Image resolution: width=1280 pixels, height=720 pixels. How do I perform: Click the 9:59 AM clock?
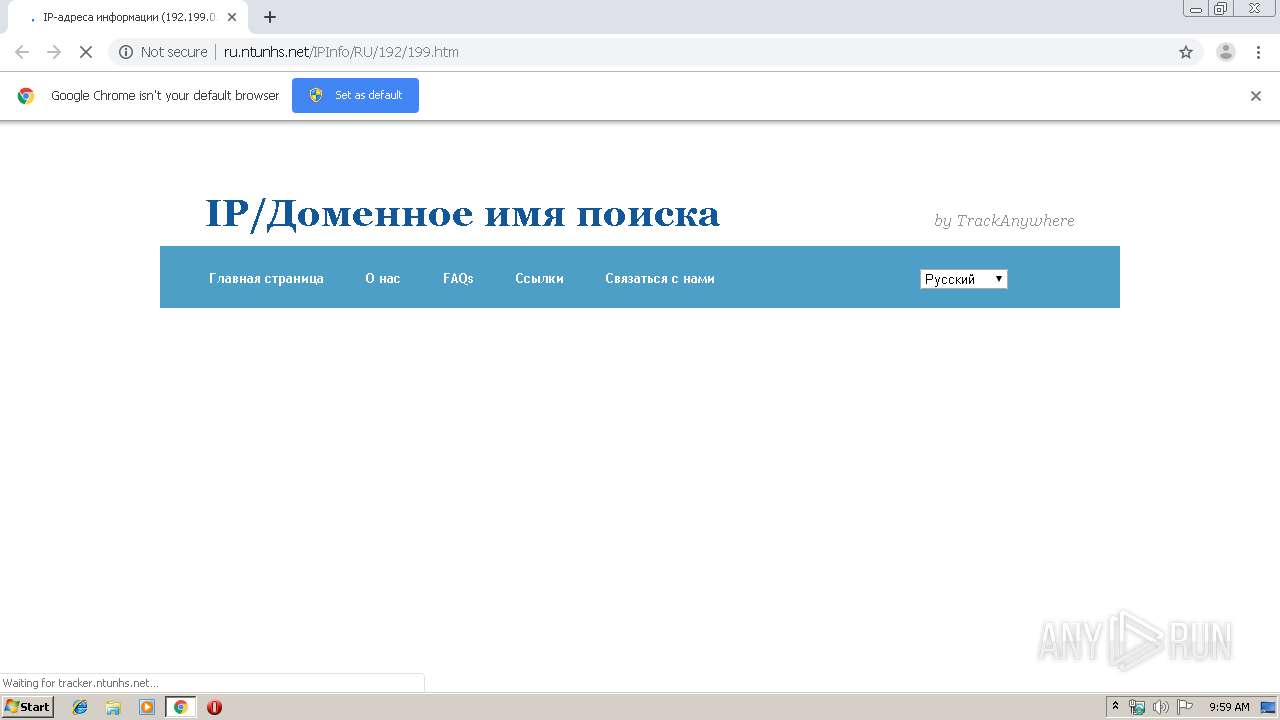coord(1229,707)
